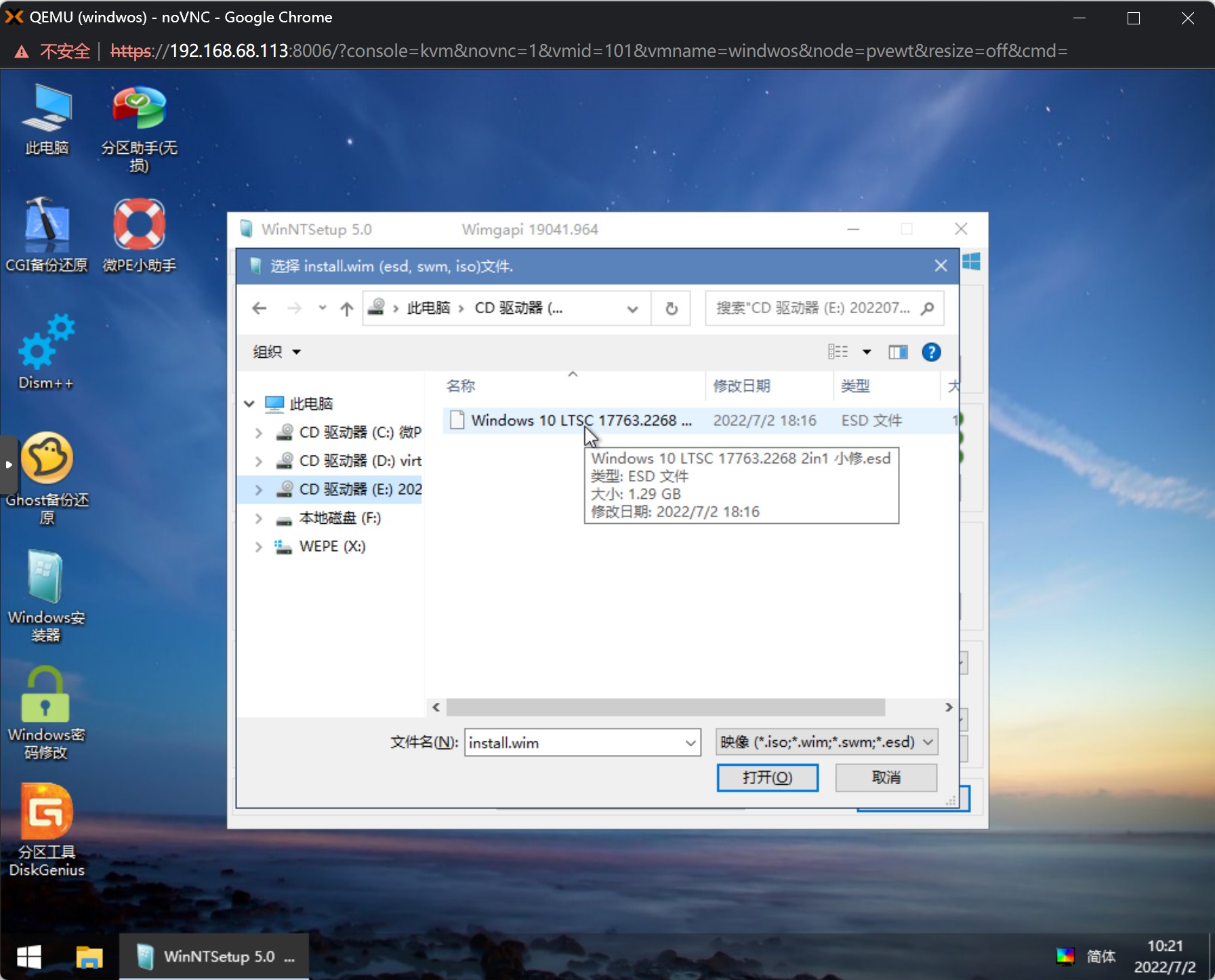Select CD 驱动器 (D:) virt drive
The image size is (1215, 980).
click(x=348, y=461)
